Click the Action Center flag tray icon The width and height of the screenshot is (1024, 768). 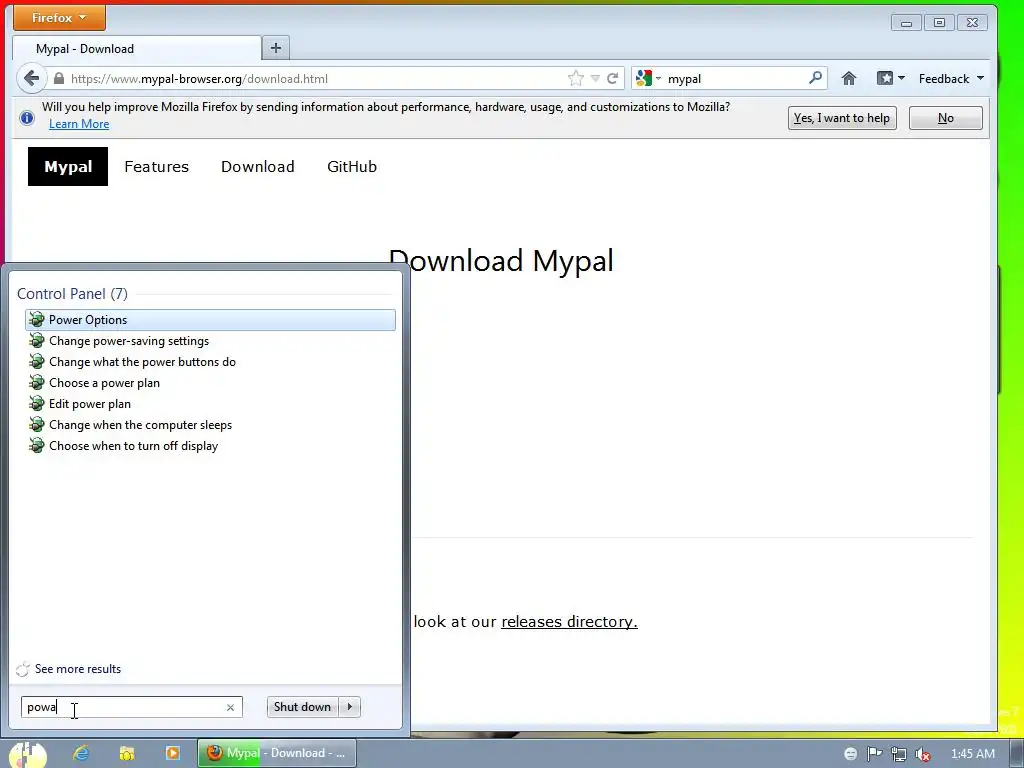click(x=874, y=754)
